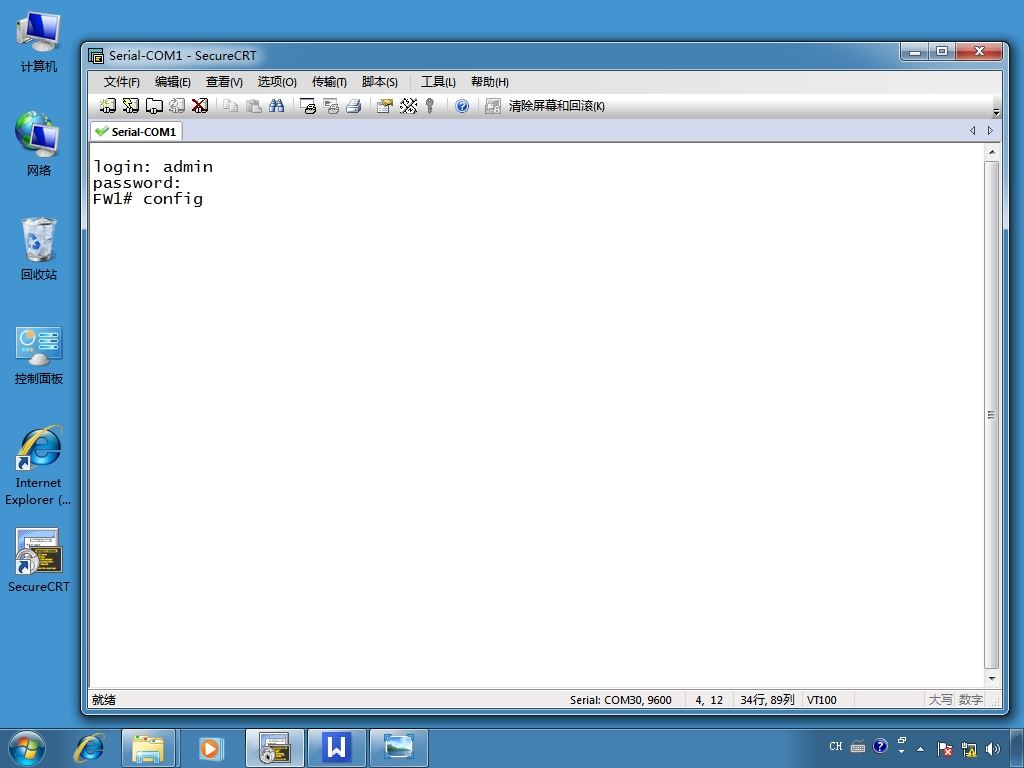Image resolution: width=1024 pixels, height=768 pixels.
Task: Open 计算机 desktop icon
Action: (x=39, y=42)
